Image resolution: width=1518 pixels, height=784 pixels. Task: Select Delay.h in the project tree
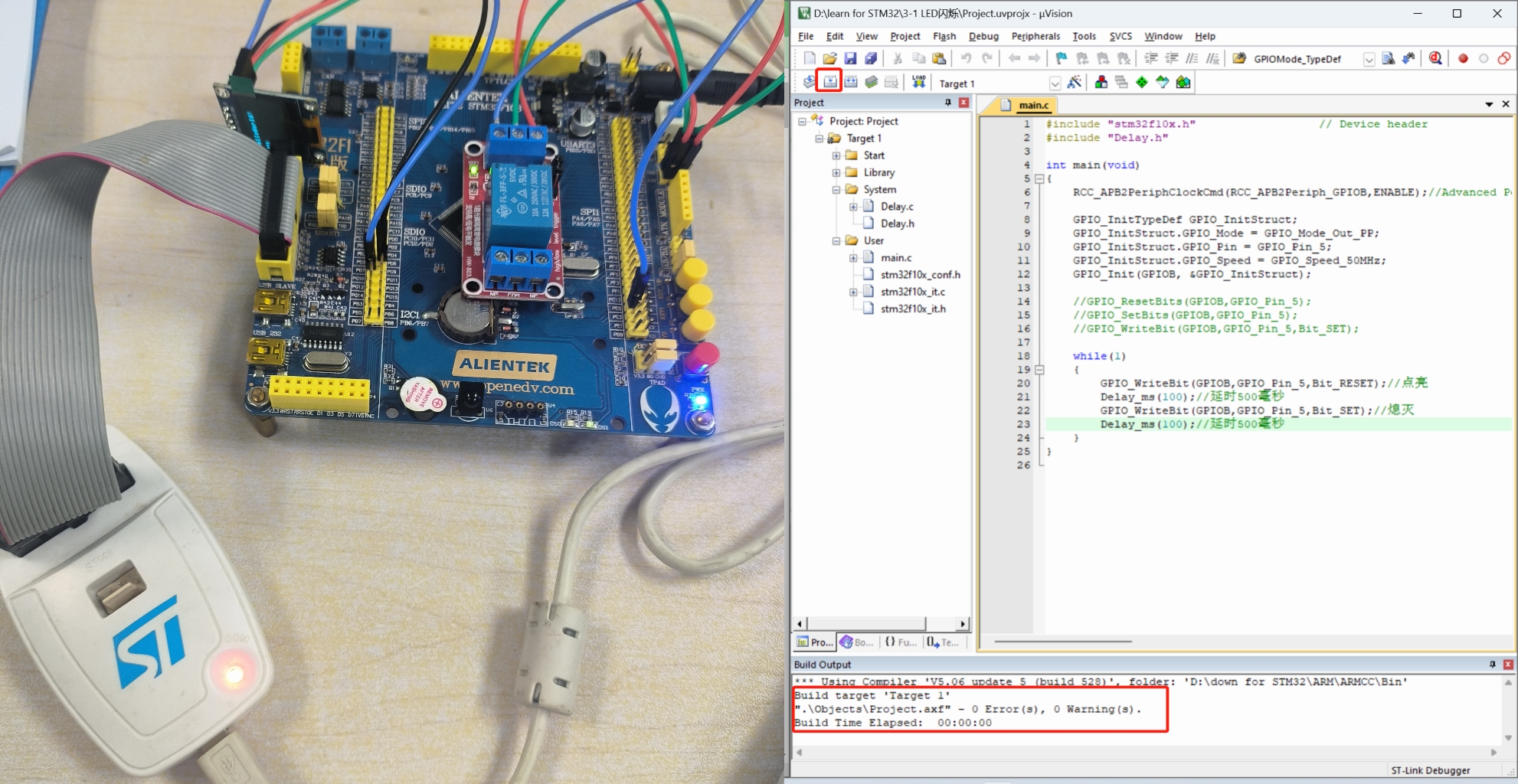(897, 224)
